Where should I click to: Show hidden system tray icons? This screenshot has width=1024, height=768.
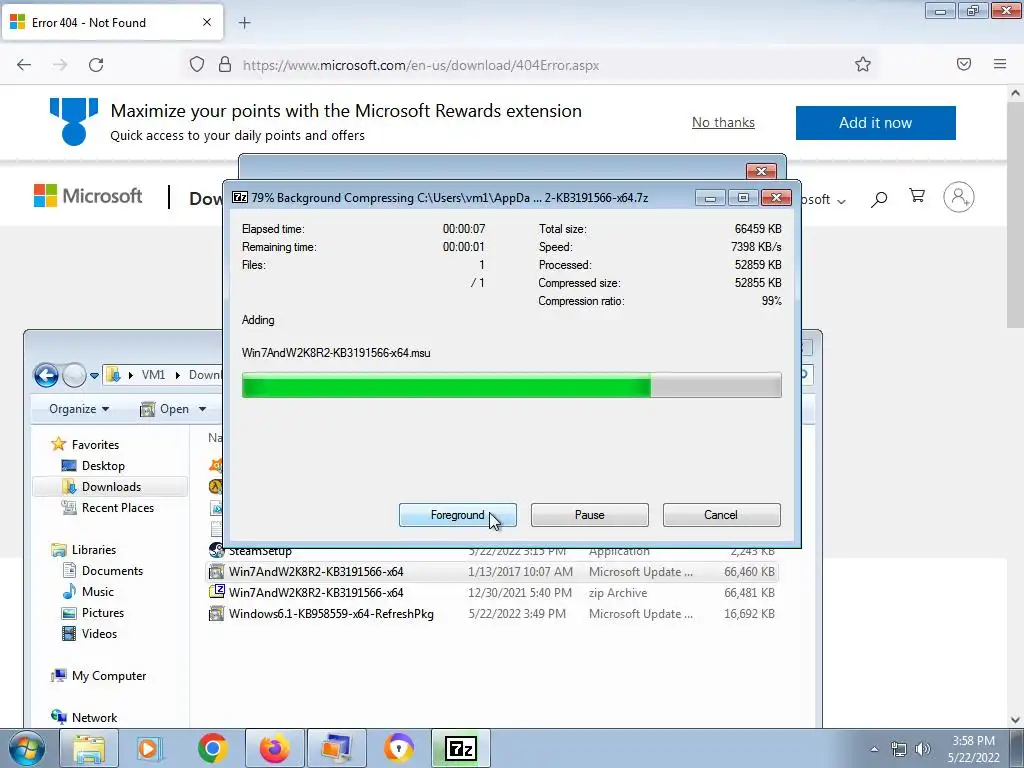tap(874, 749)
